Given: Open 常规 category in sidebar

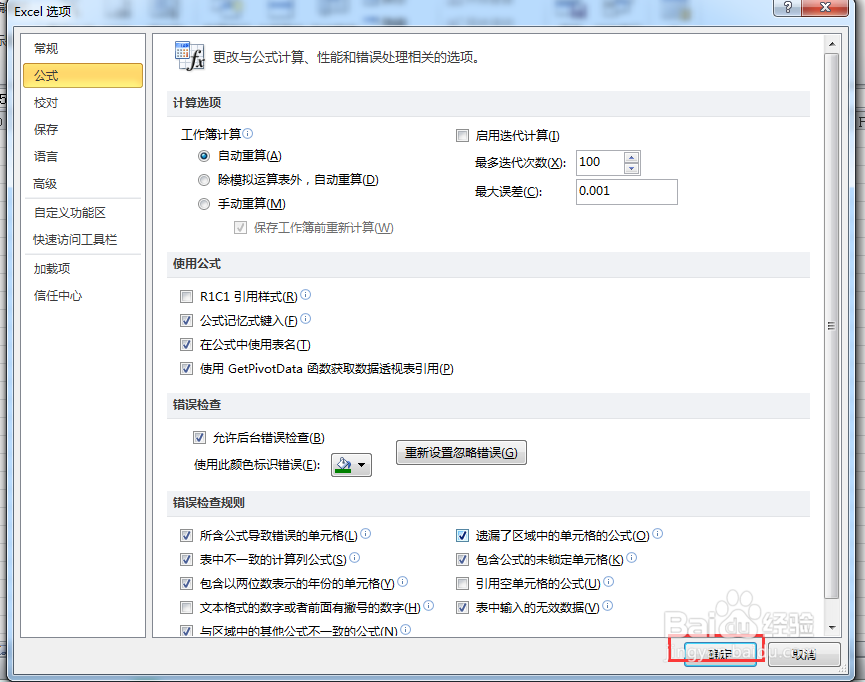Looking at the screenshot, I should (83, 49).
